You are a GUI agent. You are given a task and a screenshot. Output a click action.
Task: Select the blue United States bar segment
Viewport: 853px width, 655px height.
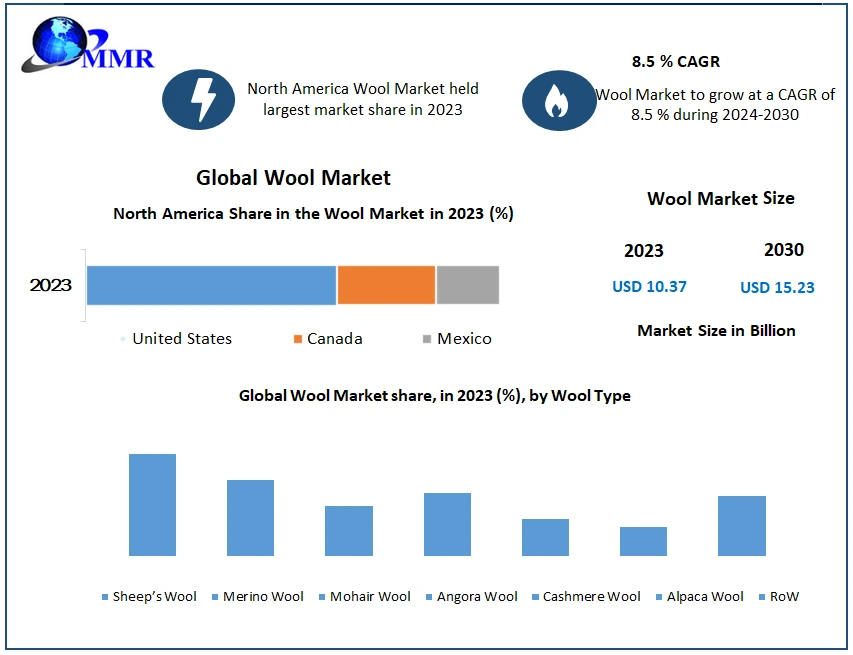point(211,285)
